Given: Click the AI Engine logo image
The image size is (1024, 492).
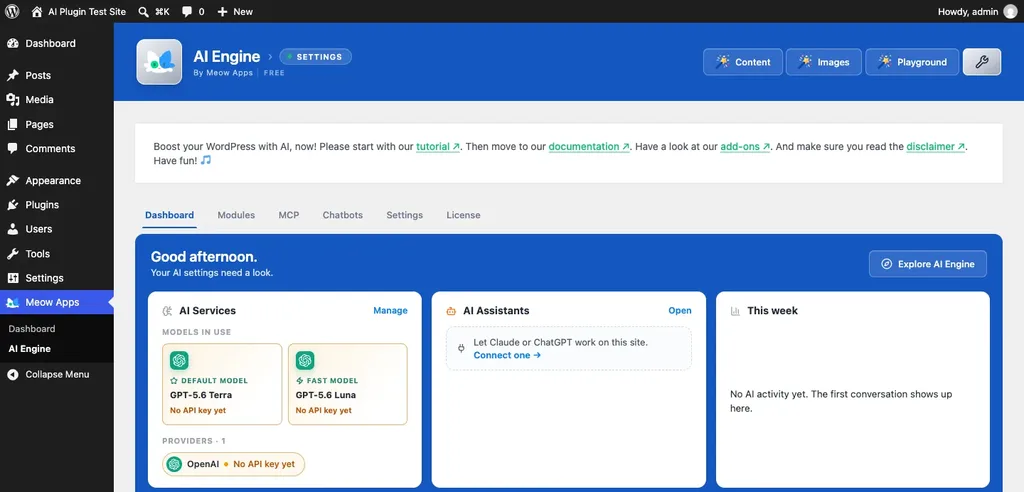Looking at the screenshot, I should pyautogui.click(x=159, y=62).
